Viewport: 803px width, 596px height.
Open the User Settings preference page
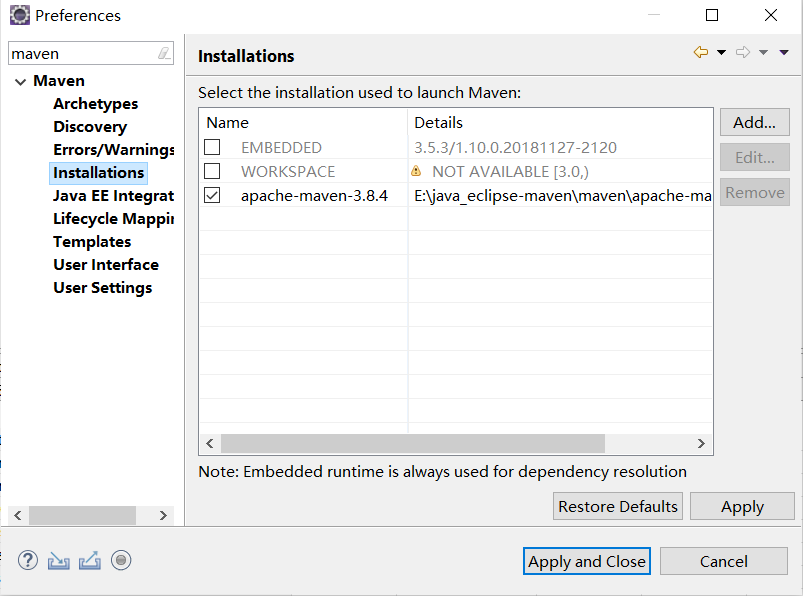tap(103, 288)
